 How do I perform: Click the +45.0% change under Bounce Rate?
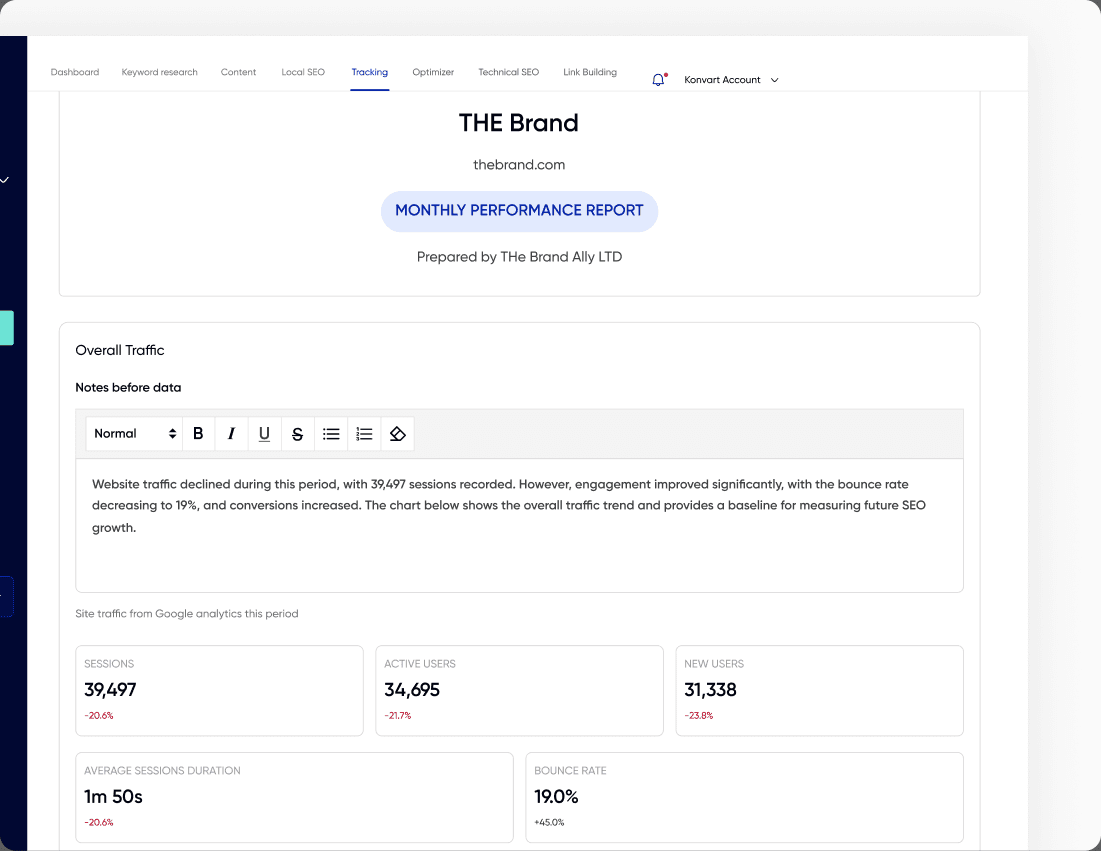[x=549, y=822]
